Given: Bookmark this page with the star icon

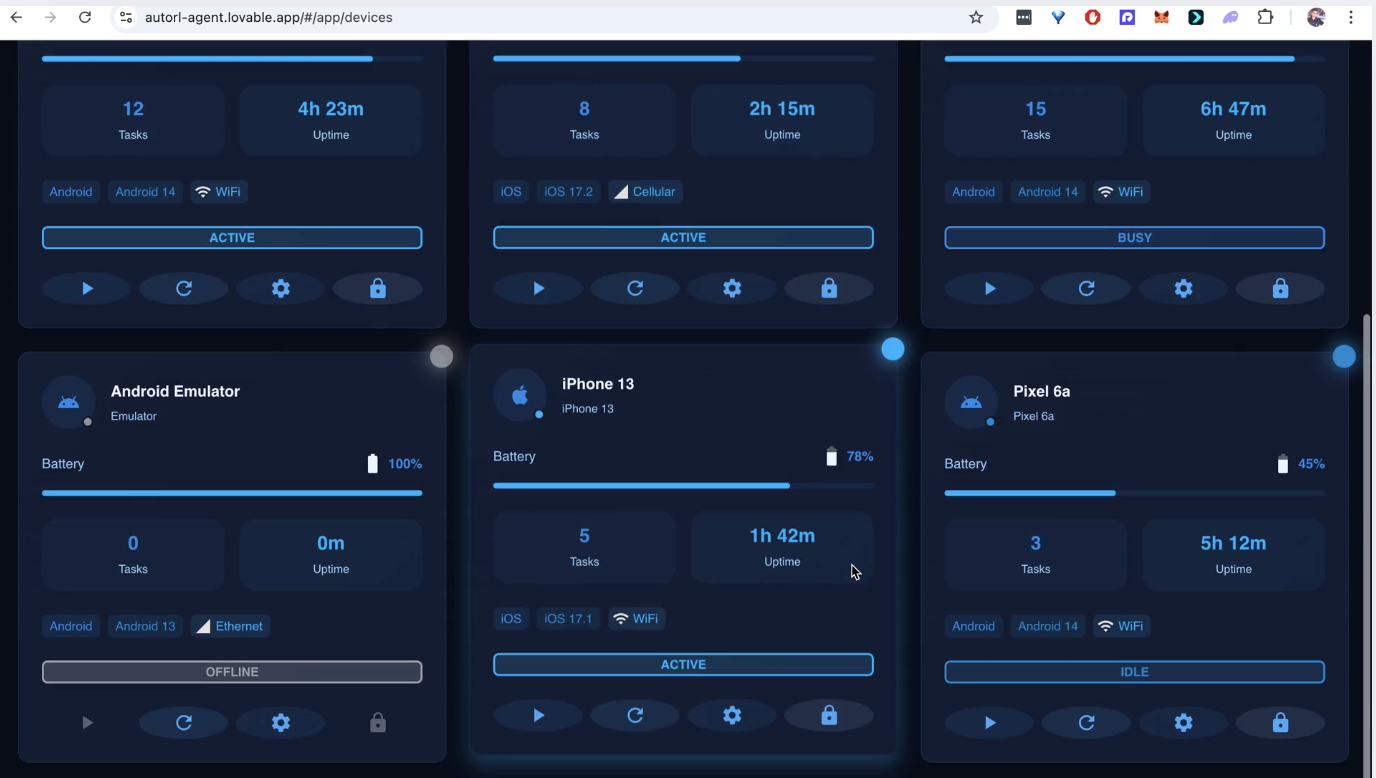Looking at the screenshot, I should pyautogui.click(x=976, y=17).
